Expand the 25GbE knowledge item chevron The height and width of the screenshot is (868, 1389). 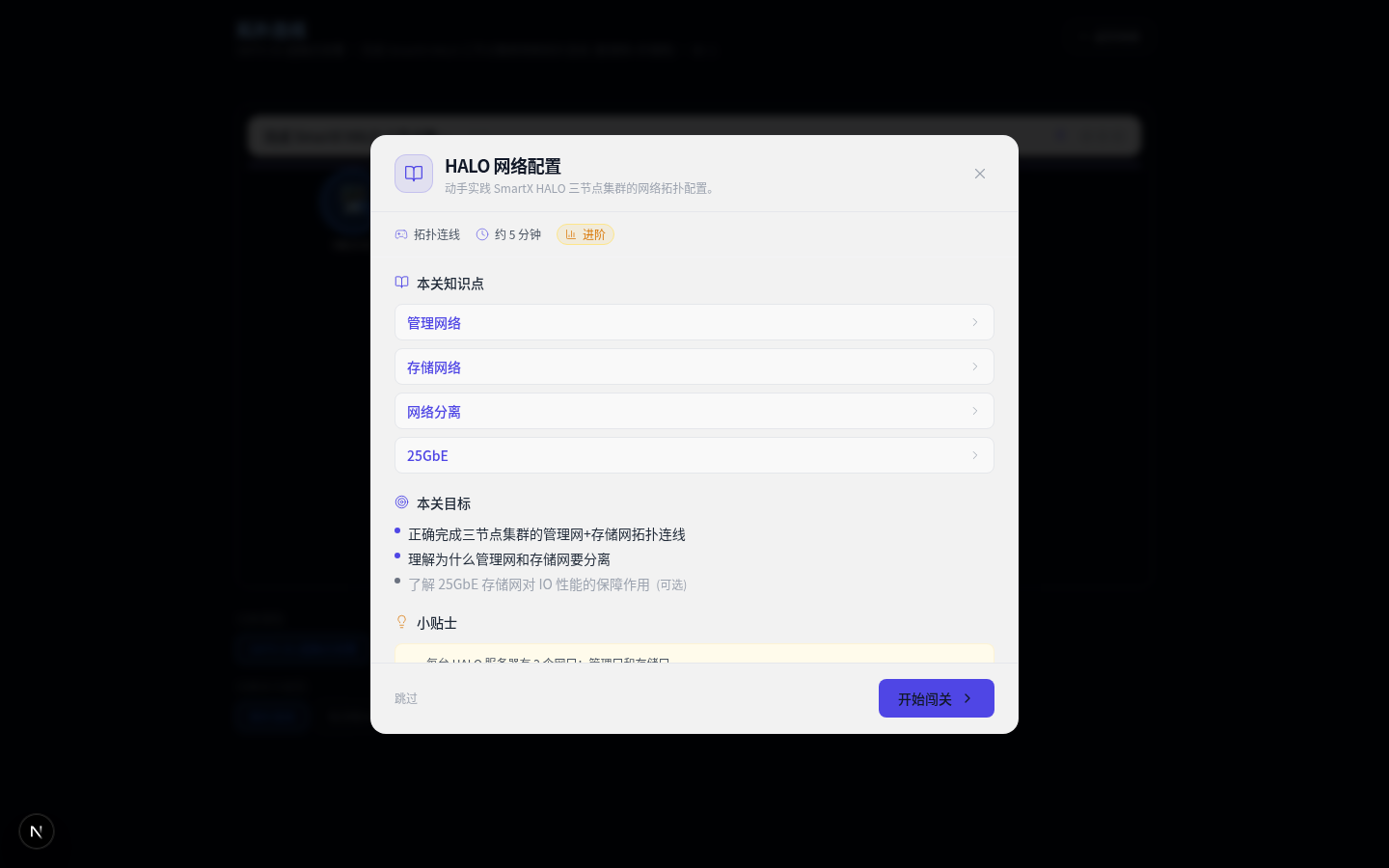(975, 454)
